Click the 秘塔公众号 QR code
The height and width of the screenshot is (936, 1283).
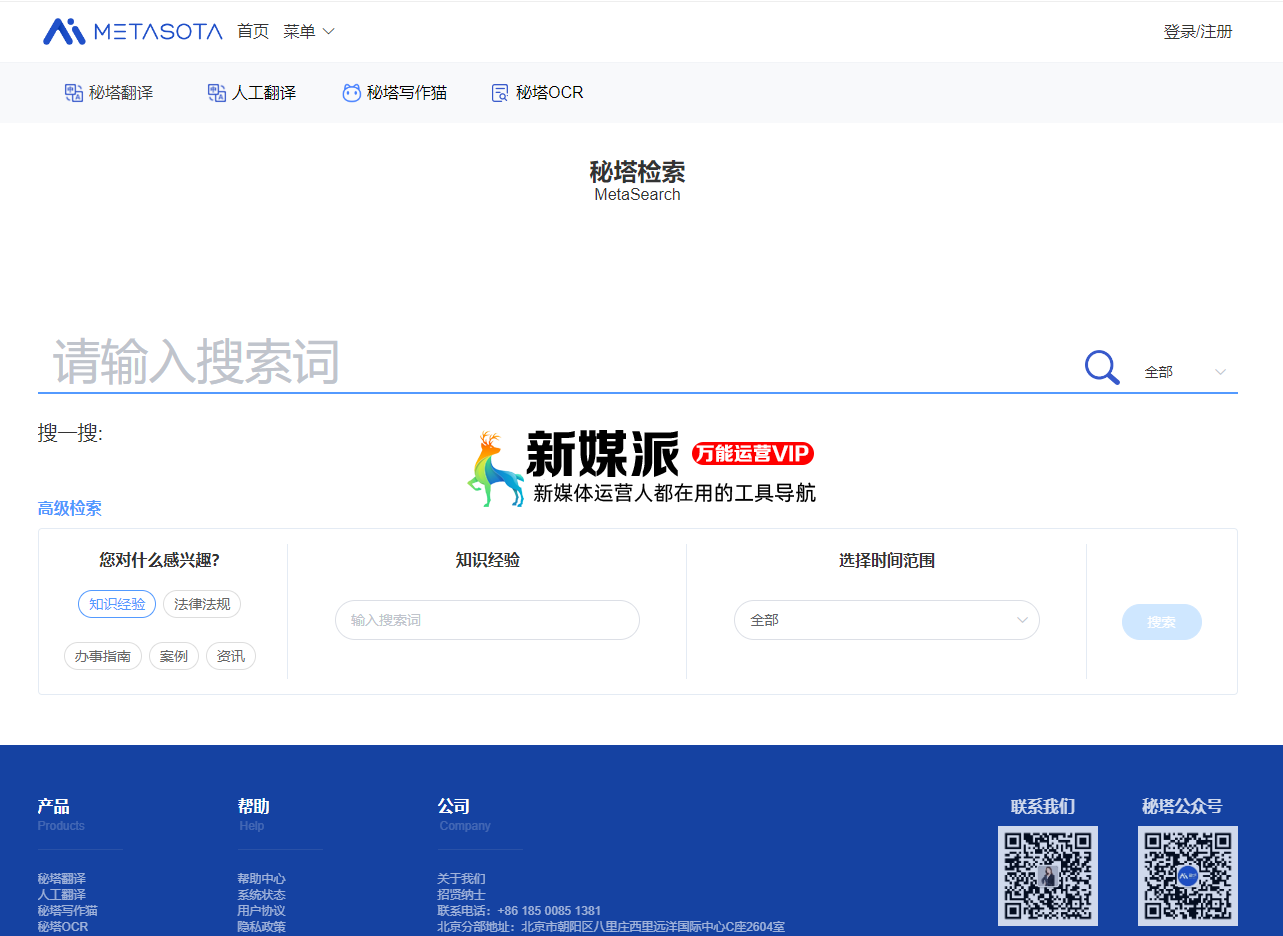point(1188,876)
